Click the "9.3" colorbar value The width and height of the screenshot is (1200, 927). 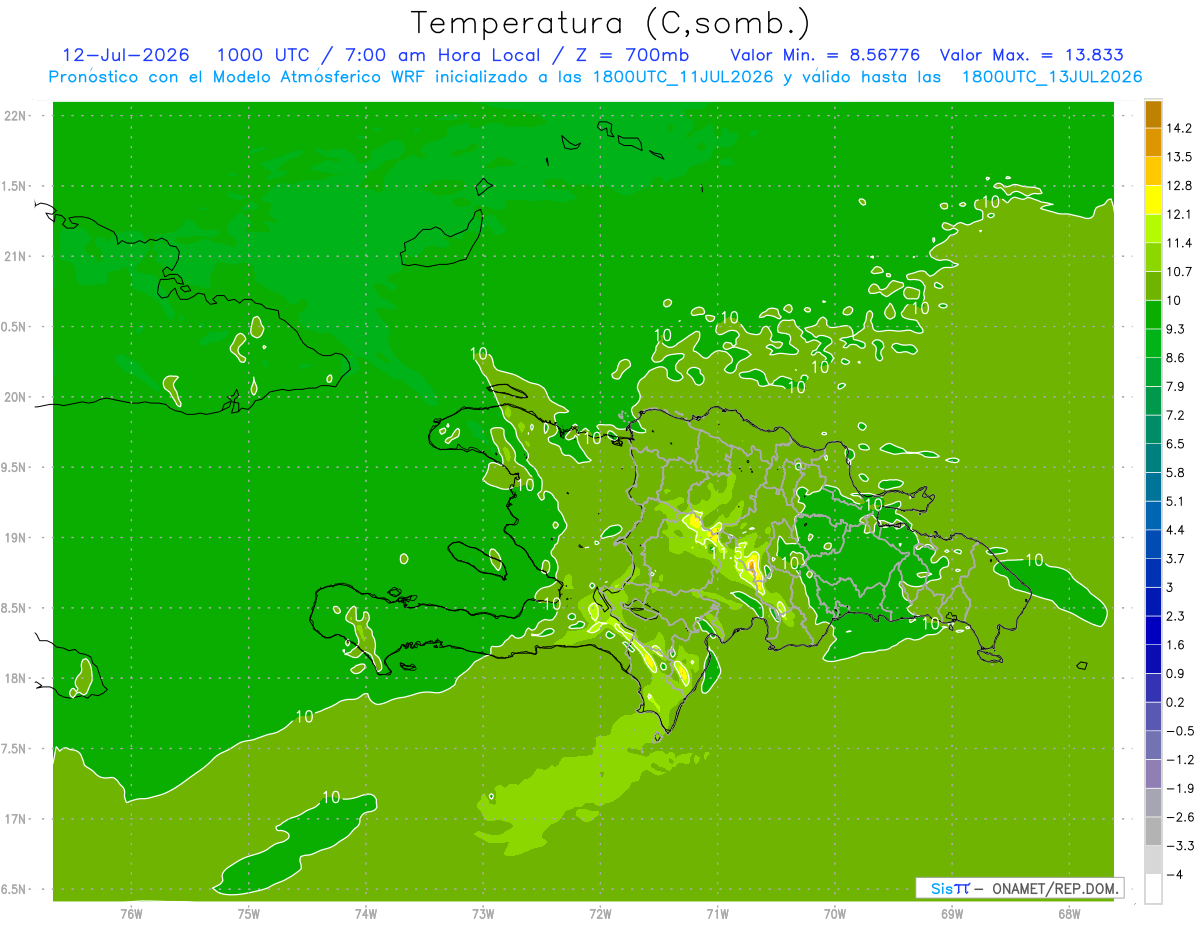click(1176, 329)
